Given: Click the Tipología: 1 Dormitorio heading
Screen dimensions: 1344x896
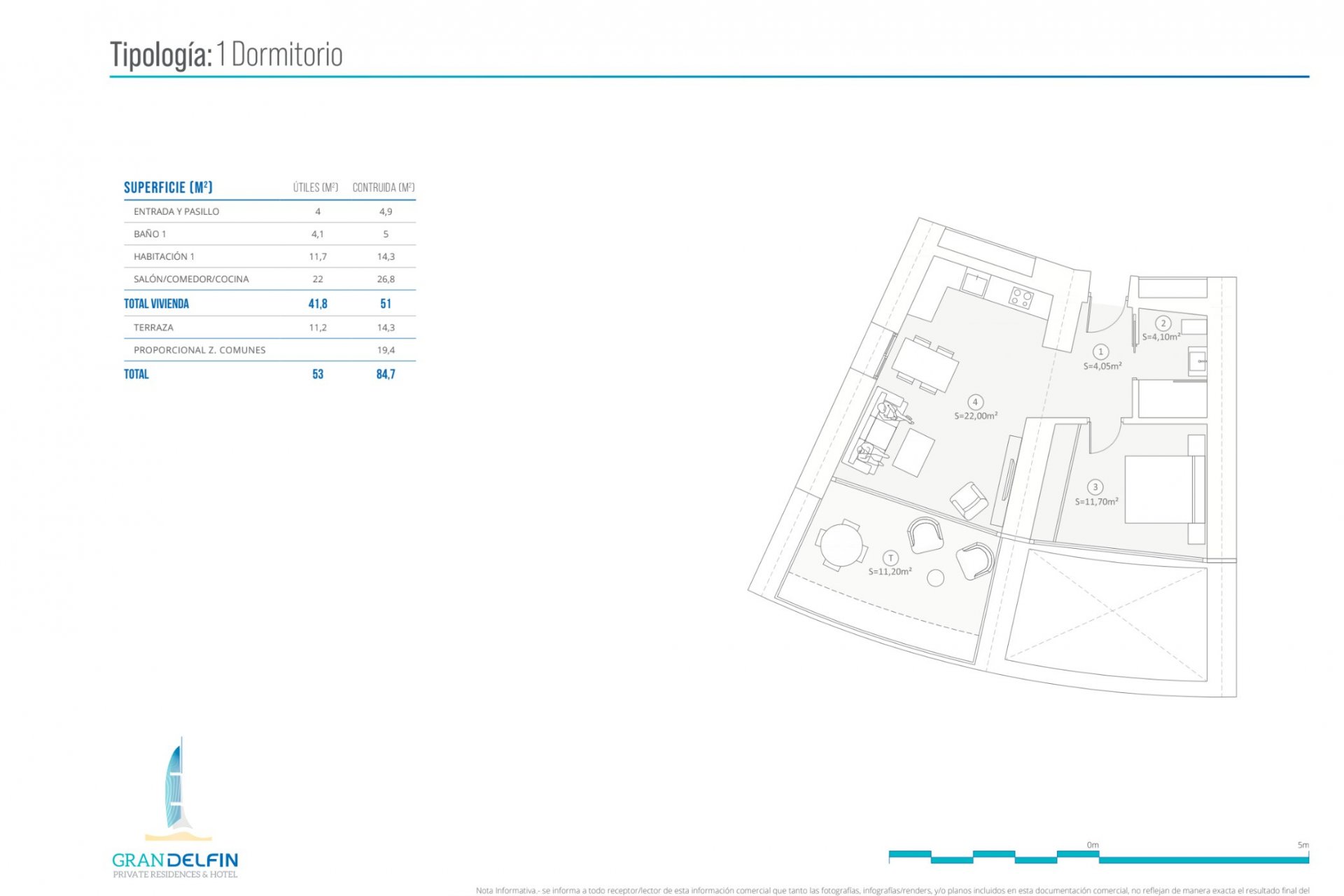Looking at the screenshot, I should tap(226, 55).
